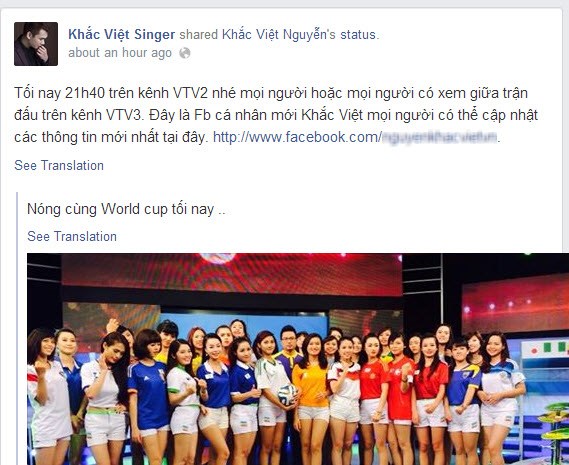Click See Translation under the shared status
Image resolution: width=569 pixels, height=465 pixels.
coord(72,236)
